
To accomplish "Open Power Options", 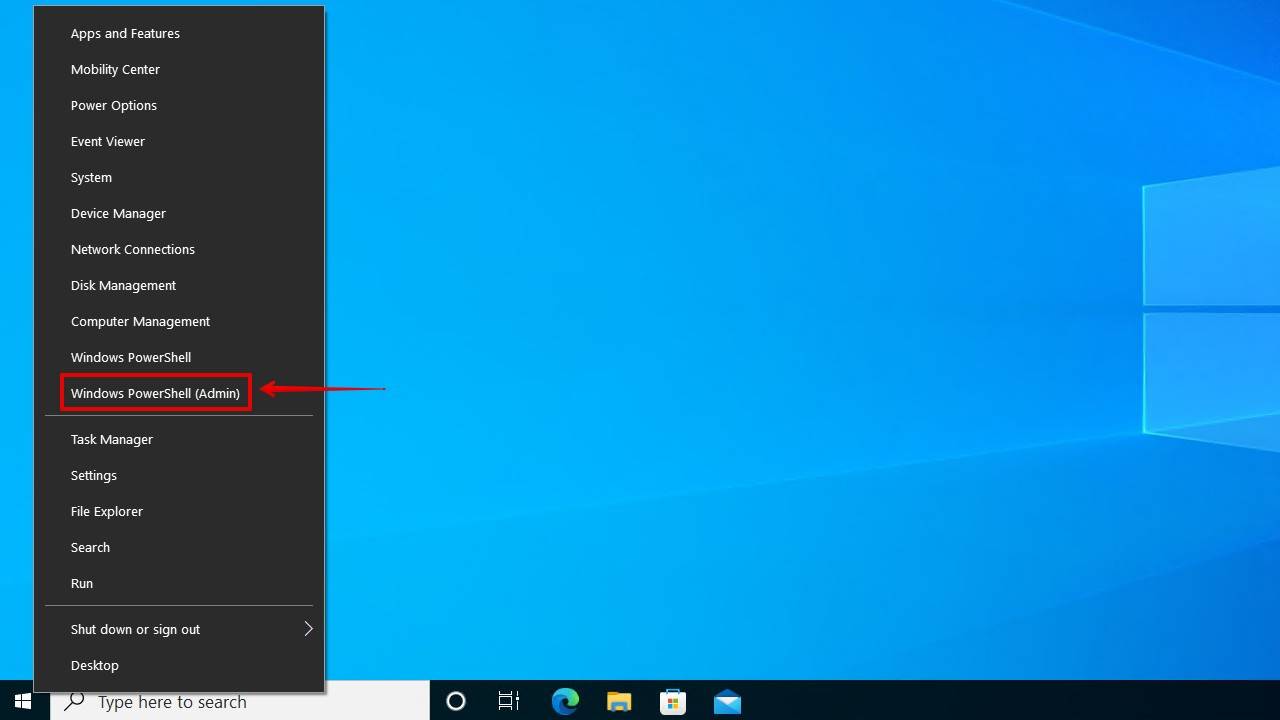I will [x=113, y=105].
